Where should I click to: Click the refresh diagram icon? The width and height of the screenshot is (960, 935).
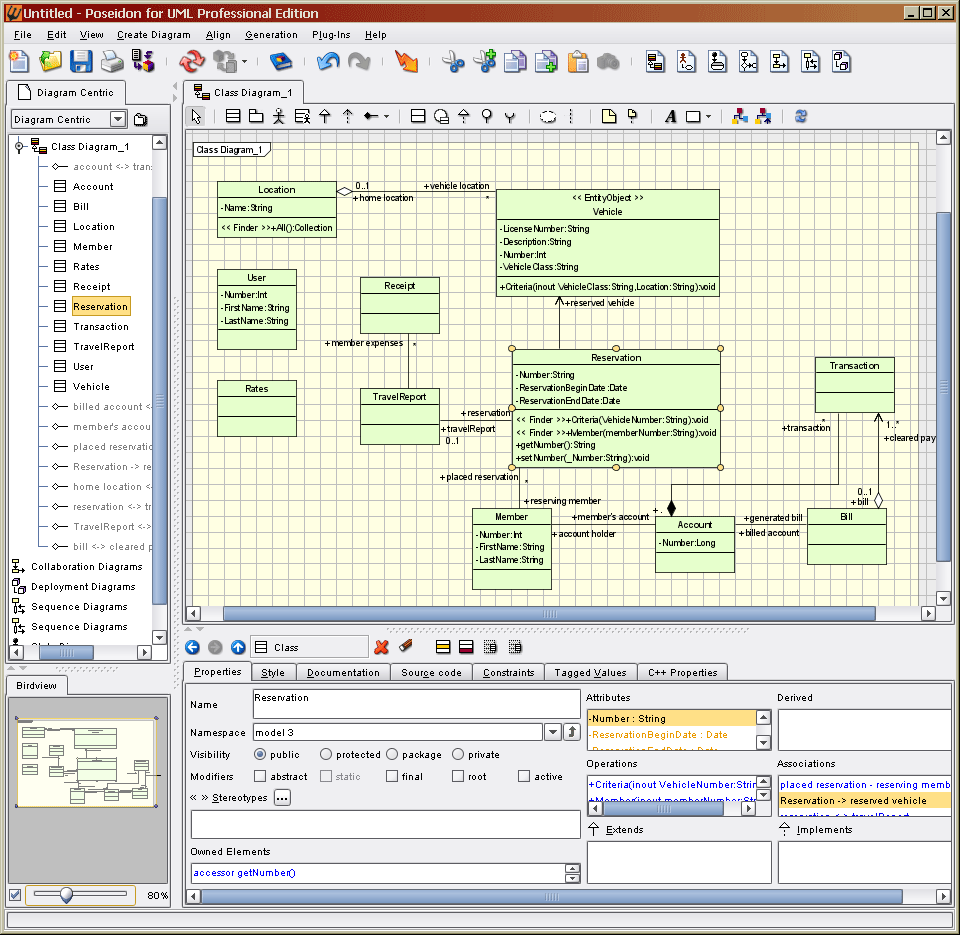[801, 116]
